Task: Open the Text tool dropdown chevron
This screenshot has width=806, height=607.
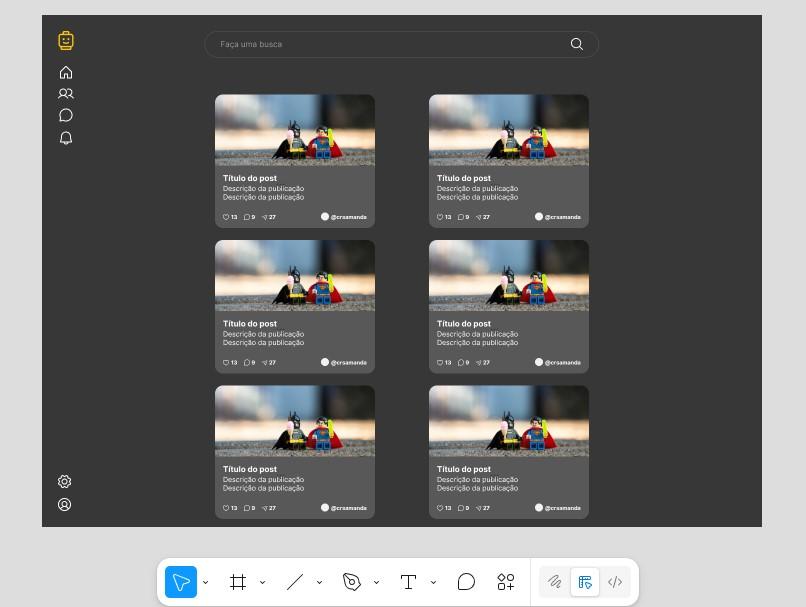Action: click(433, 582)
